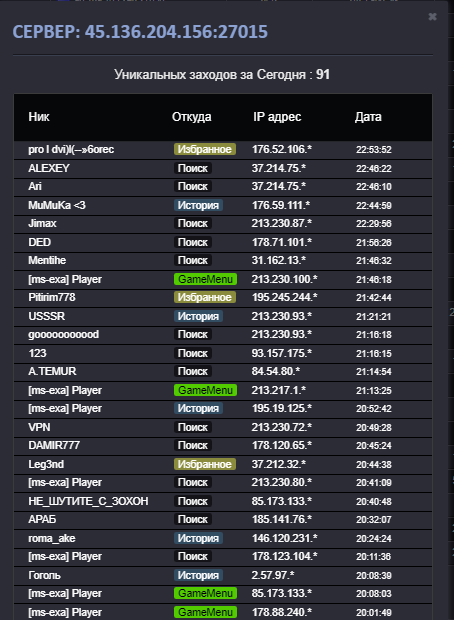
Task: Select nickname НЕ_ШУТИТЕ_С_ЗОХОН
Action: click(x=88, y=501)
